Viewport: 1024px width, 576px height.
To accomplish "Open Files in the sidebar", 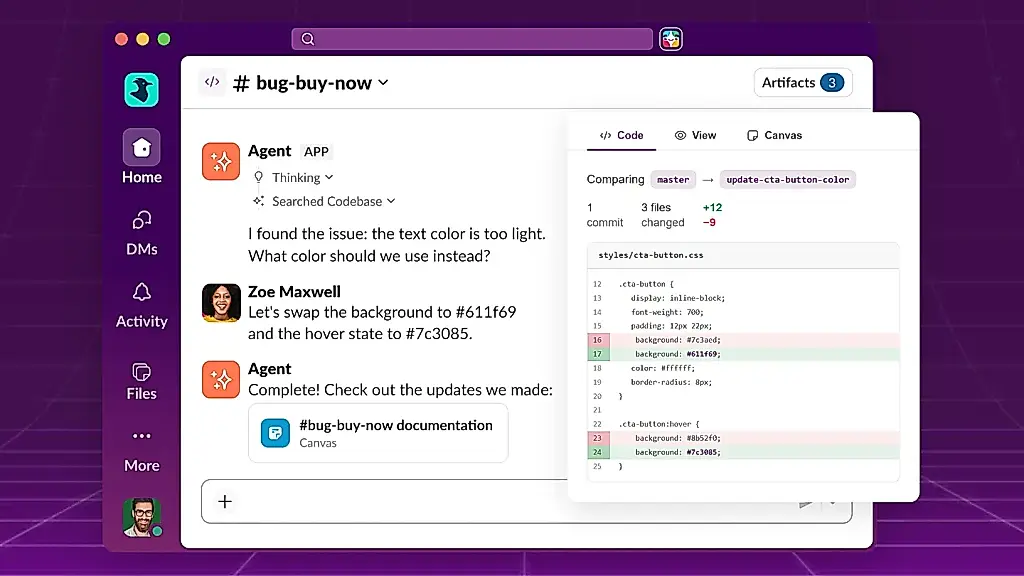I will (x=142, y=381).
